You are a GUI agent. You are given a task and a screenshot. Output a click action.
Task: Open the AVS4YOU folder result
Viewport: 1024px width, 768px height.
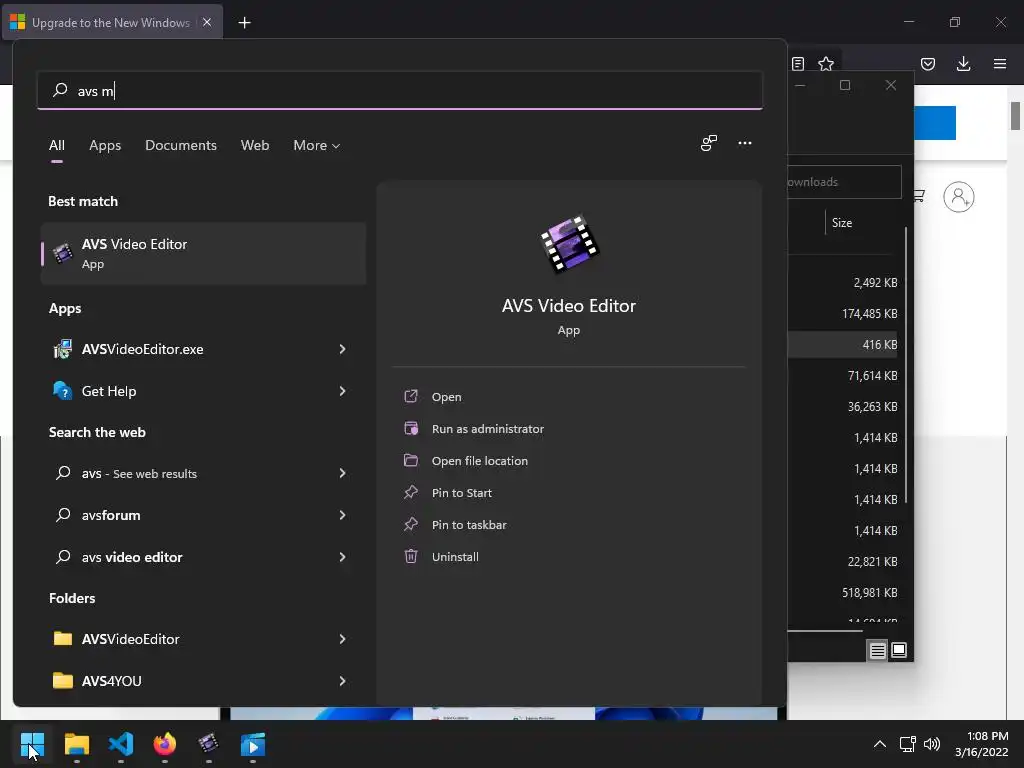203,681
